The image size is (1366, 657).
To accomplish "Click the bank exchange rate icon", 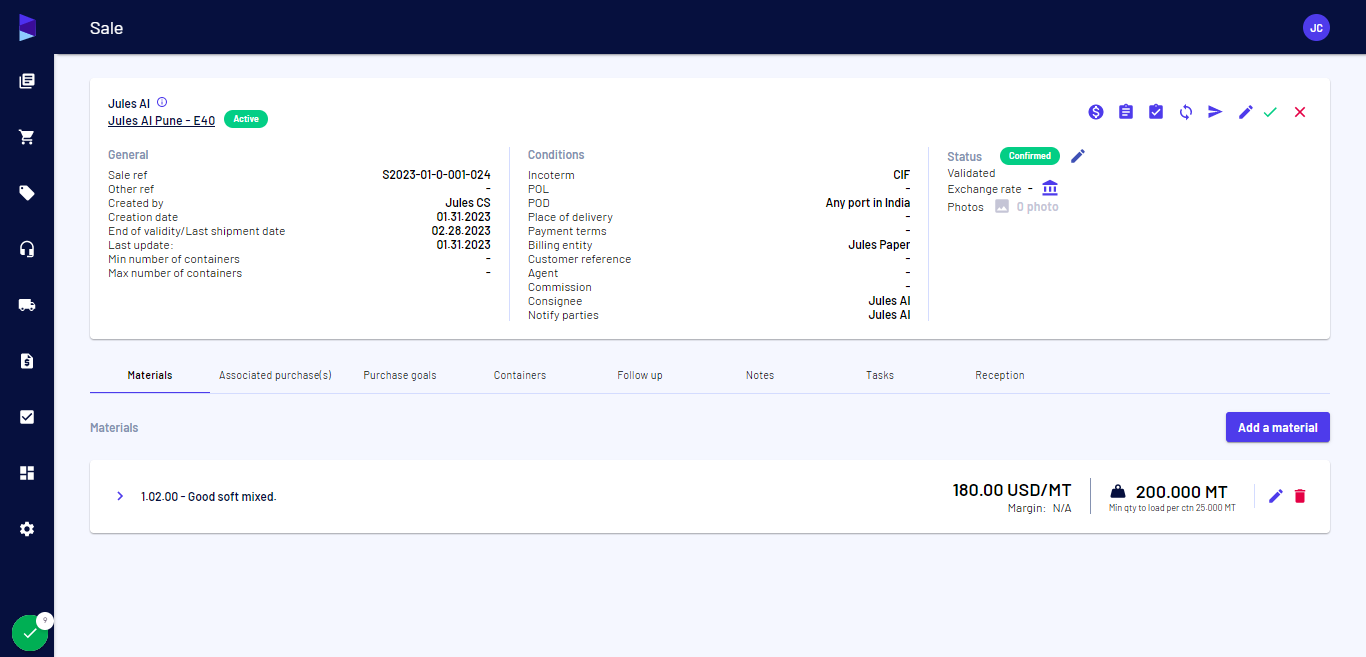I will click(1050, 188).
